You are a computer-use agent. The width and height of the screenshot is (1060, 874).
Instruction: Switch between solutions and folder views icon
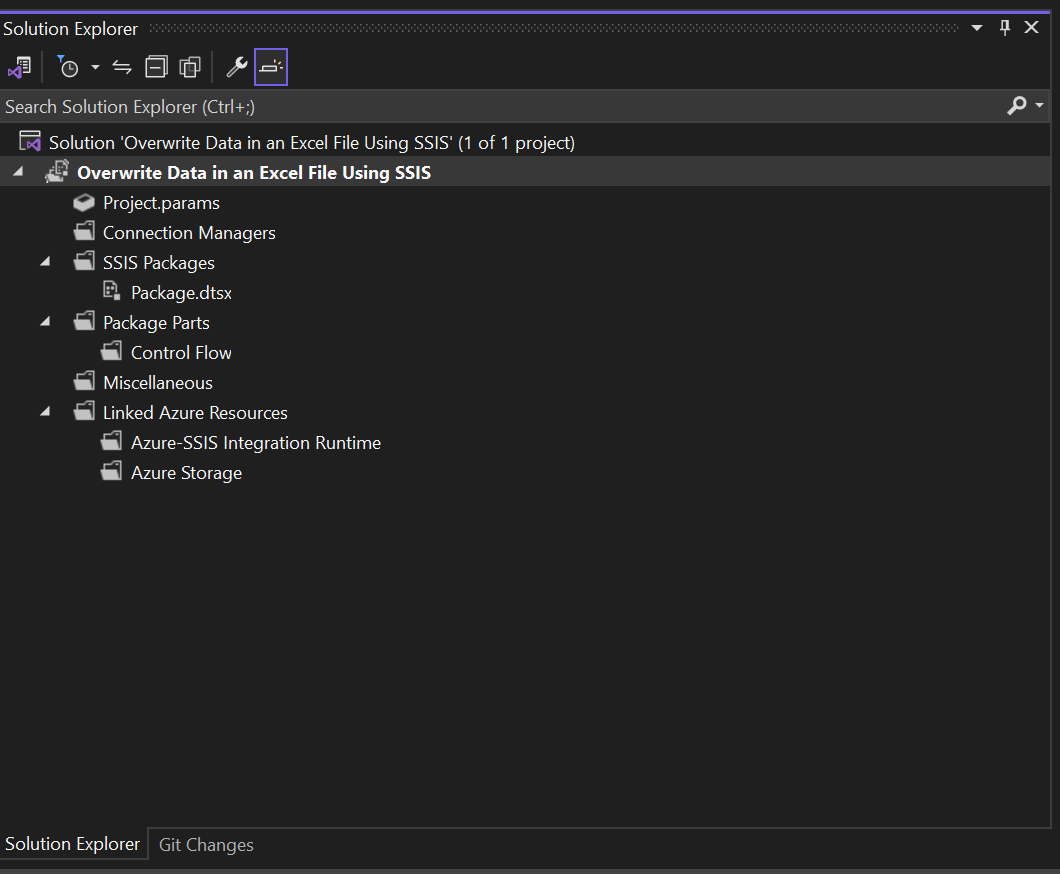[x=20, y=67]
